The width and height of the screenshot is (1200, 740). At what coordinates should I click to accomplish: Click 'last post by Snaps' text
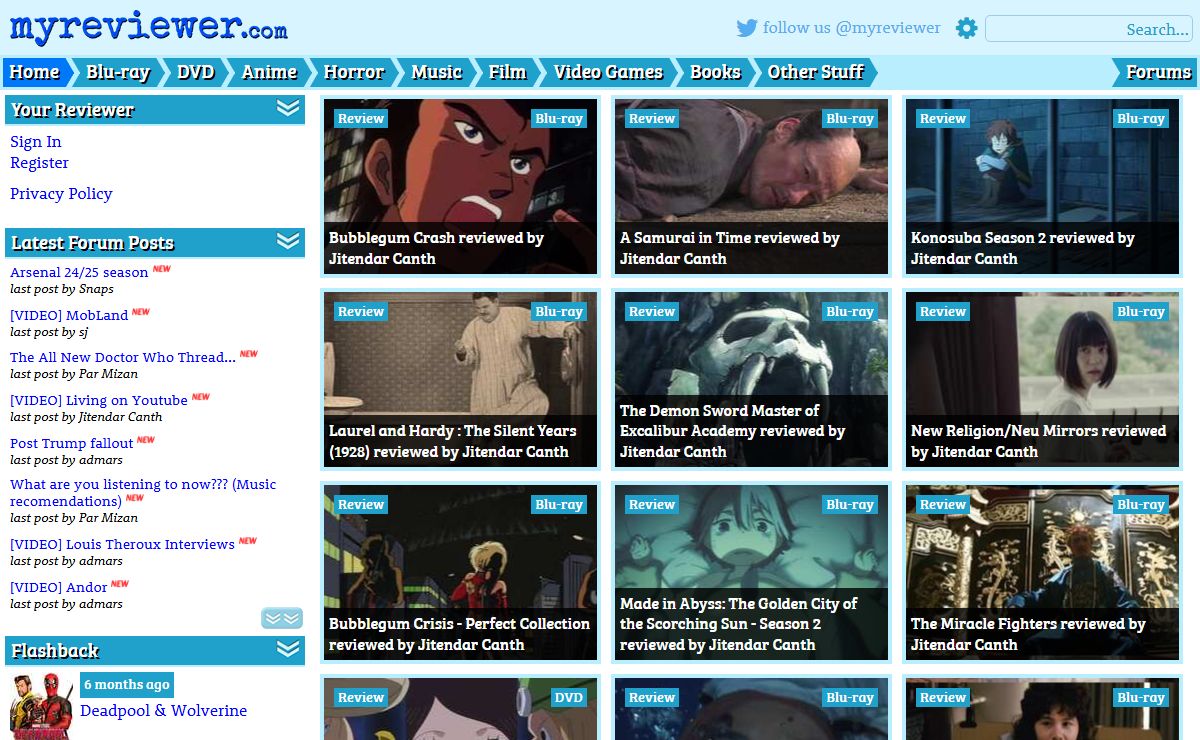tap(62, 289)
